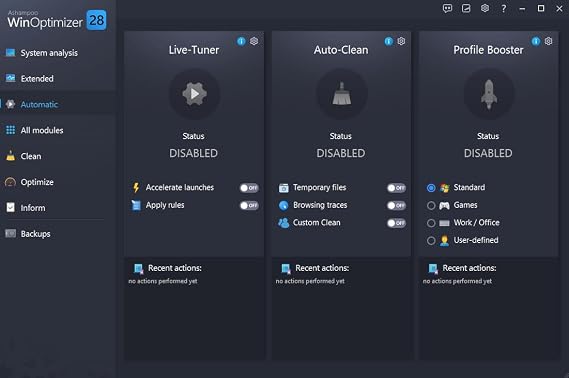Screen dimensions: 569x378
Task: Click Auto-Clean DISABLED status text
Action: tap(341, 153)
